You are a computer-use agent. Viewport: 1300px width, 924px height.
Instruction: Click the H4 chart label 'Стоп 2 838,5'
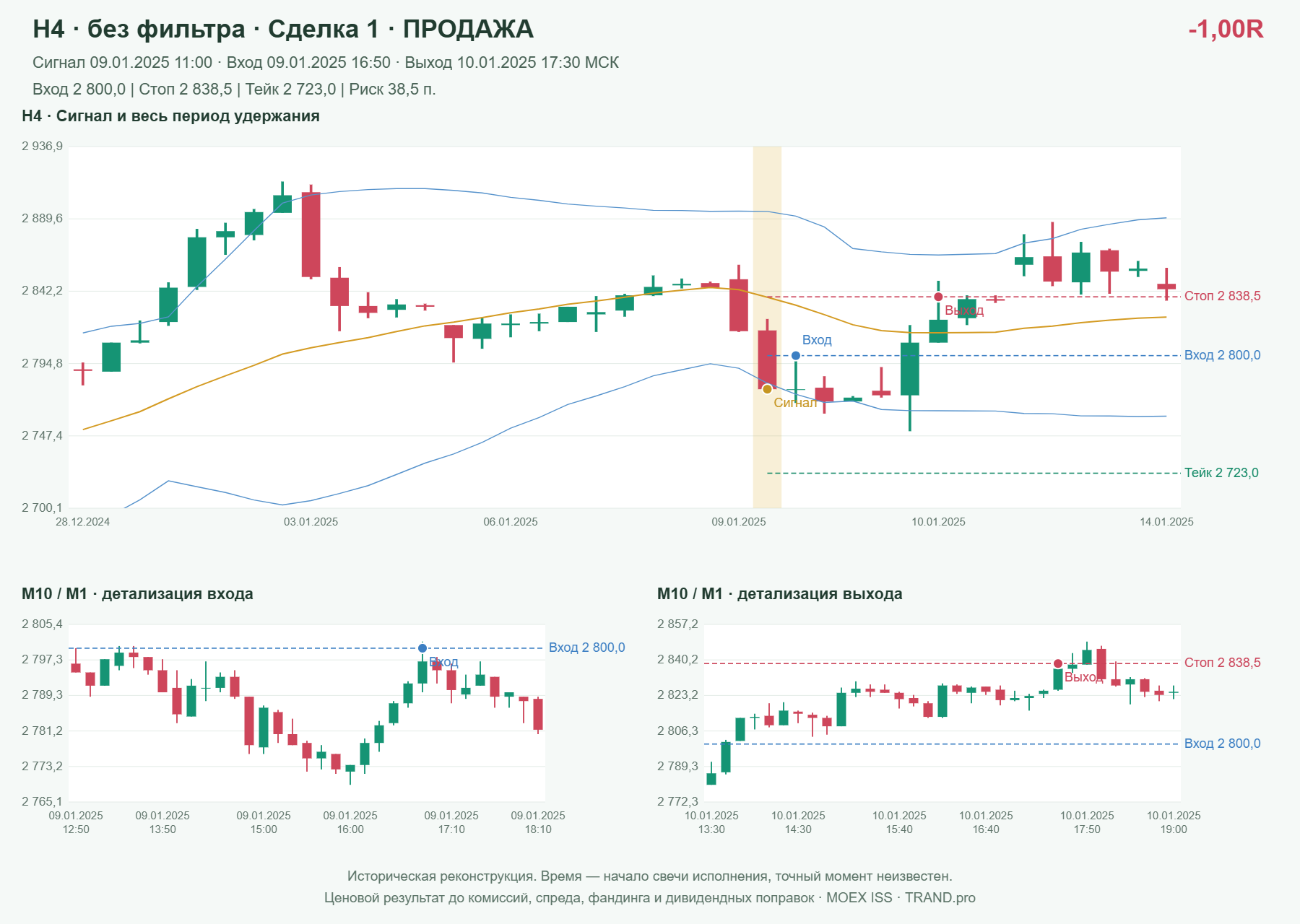(1223, 296)
